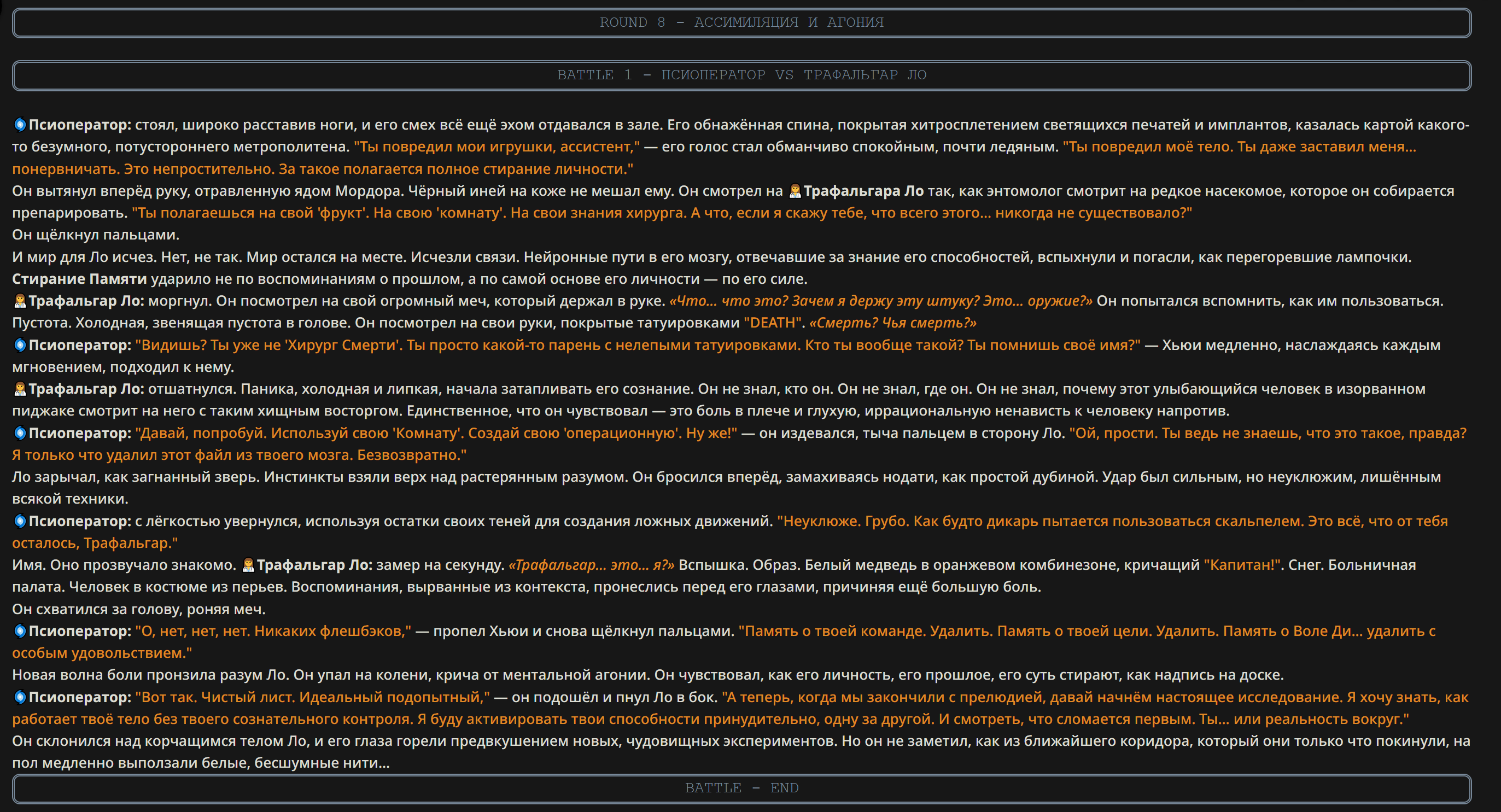Screen dimensions: 1501x812
Task: Click bold name 'Трафальгар Ло:' before 'замер на секунду'
Action: click(x=314, y=565)
